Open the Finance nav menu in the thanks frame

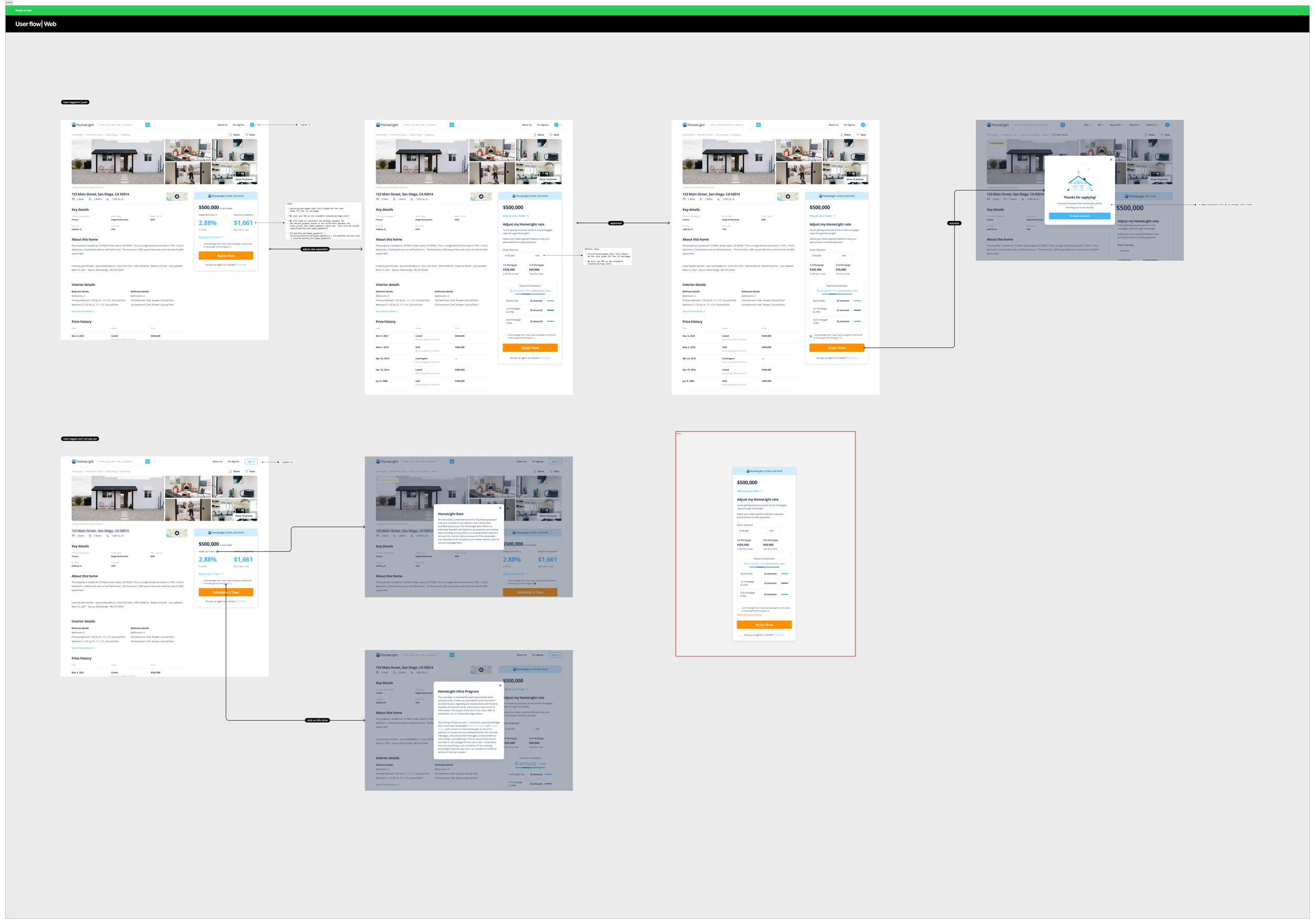1134,125
